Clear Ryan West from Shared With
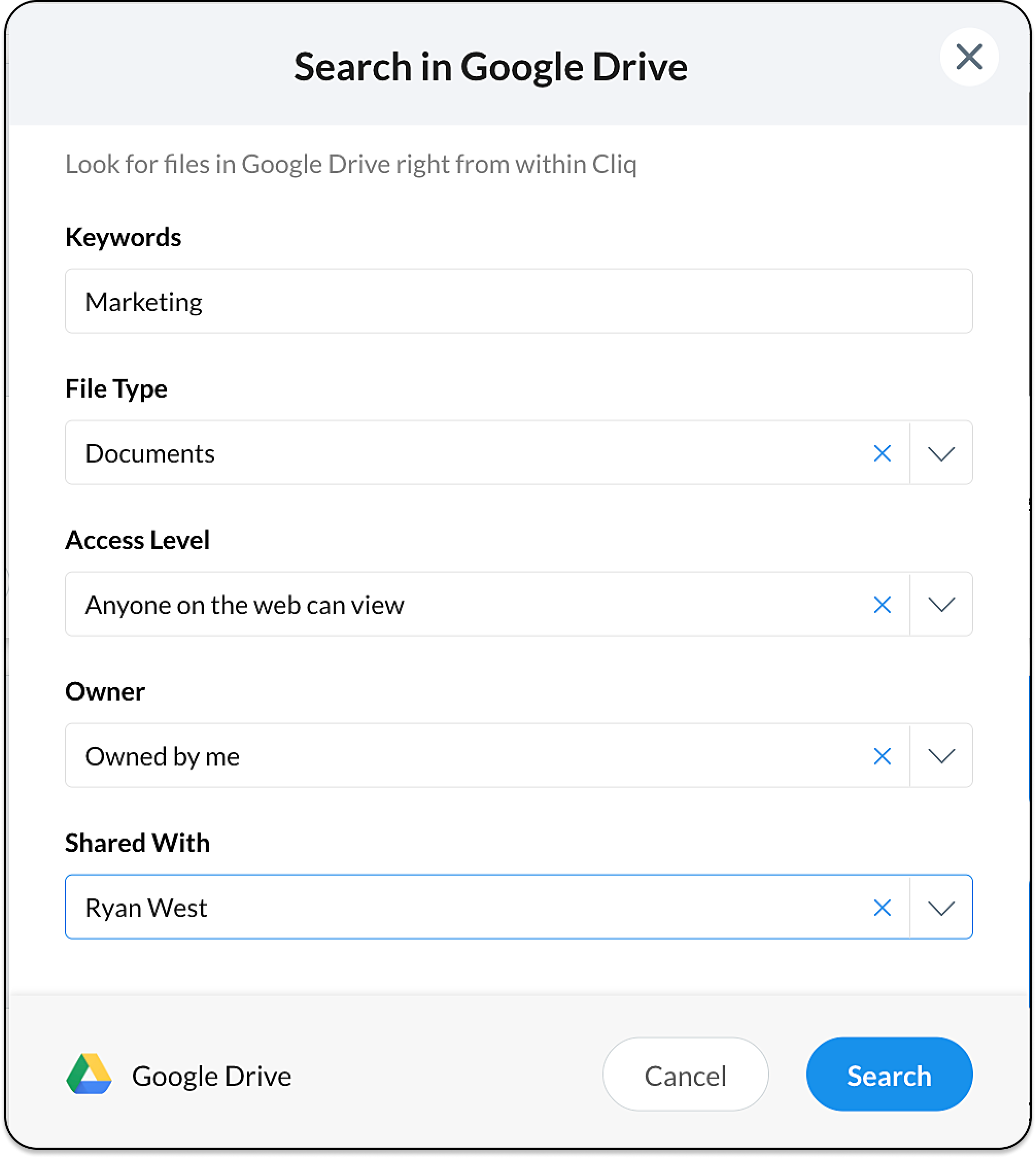Screen dimensions: 1036x1158 [x=882, y=908]
